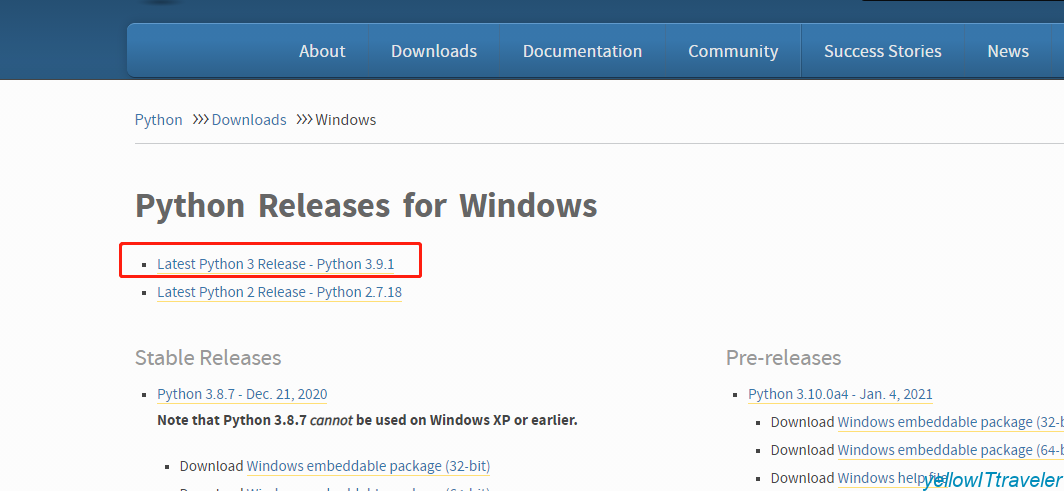The height and width of the screenshot is (491, 1064).
Task: Open the Downloads navigation menu item
Action: click(433, 51)
